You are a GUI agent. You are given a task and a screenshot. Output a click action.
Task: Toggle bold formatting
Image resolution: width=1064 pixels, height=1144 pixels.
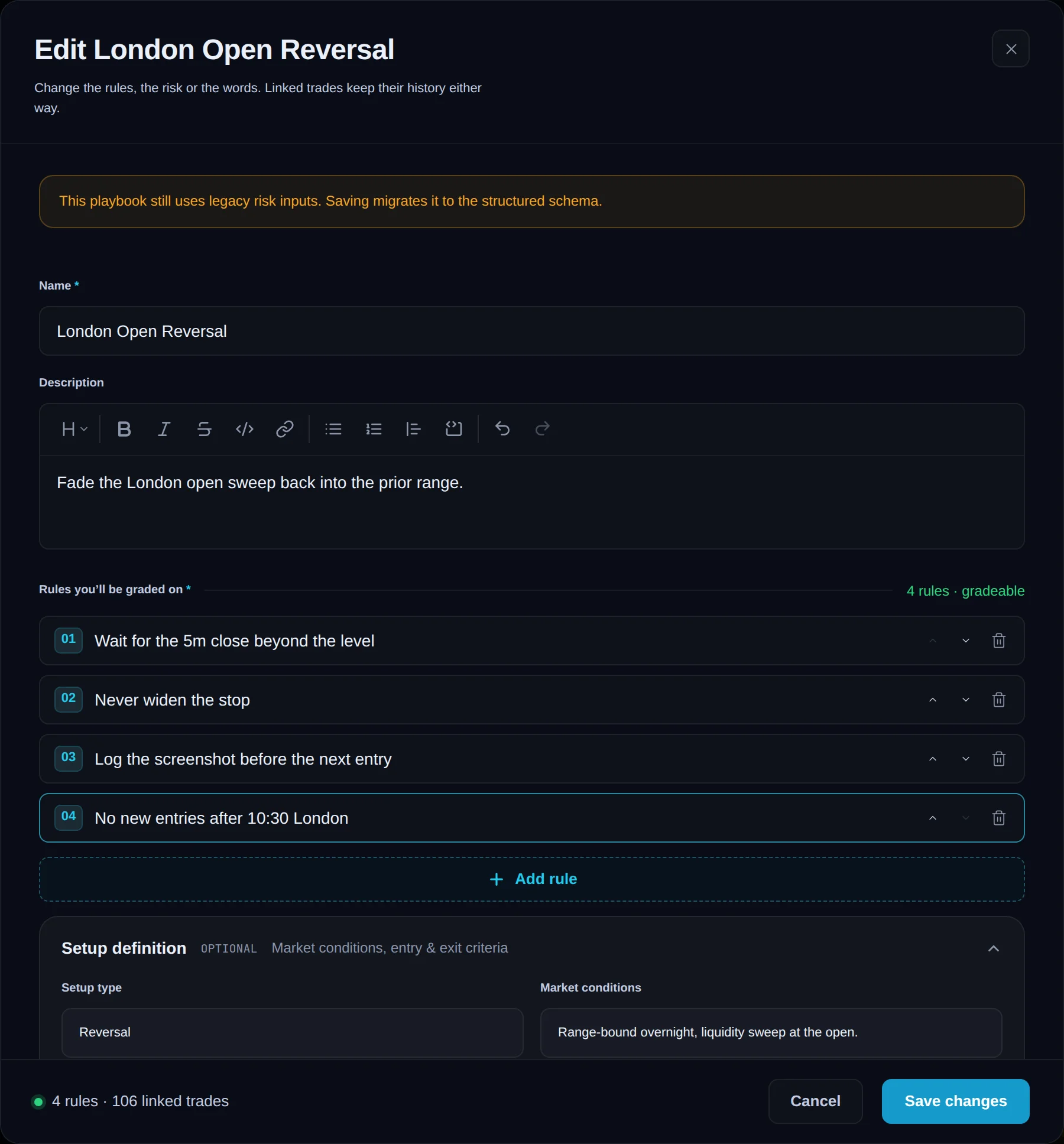click(x=124, y=429)
